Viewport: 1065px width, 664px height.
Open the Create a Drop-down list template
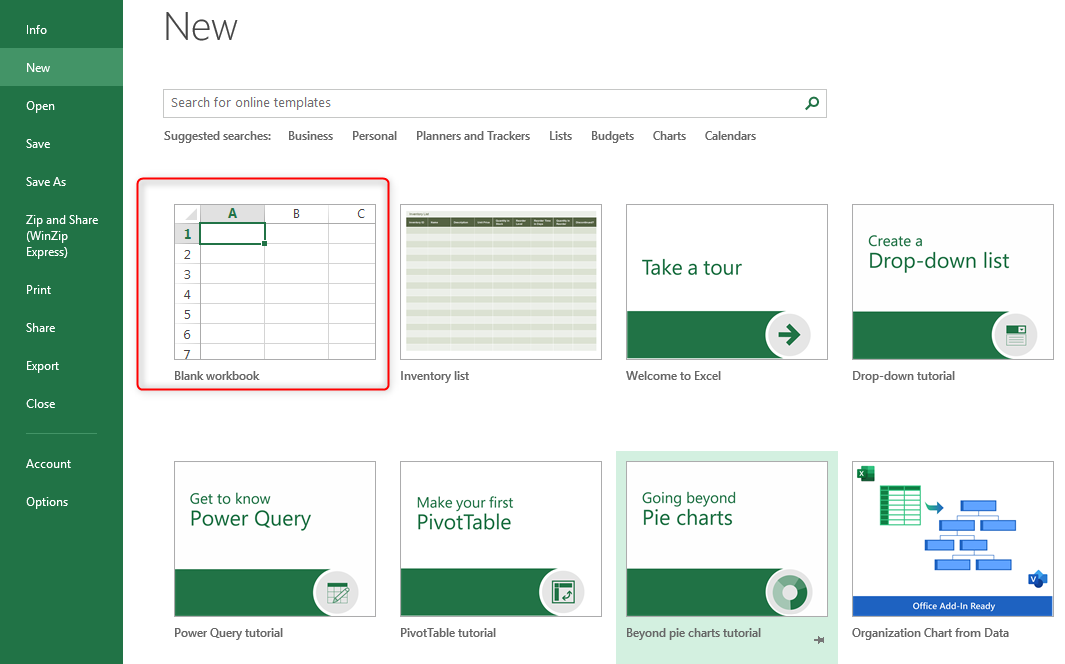tap(953, 282)
